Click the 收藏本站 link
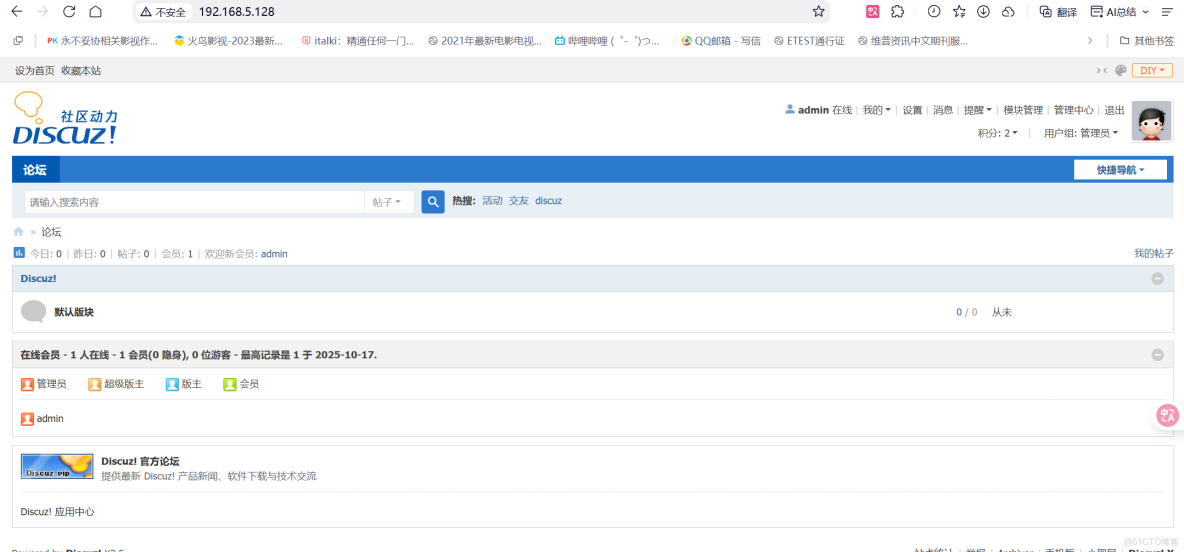The width and height of the screenshot is (1184, 552). point(81,70)
